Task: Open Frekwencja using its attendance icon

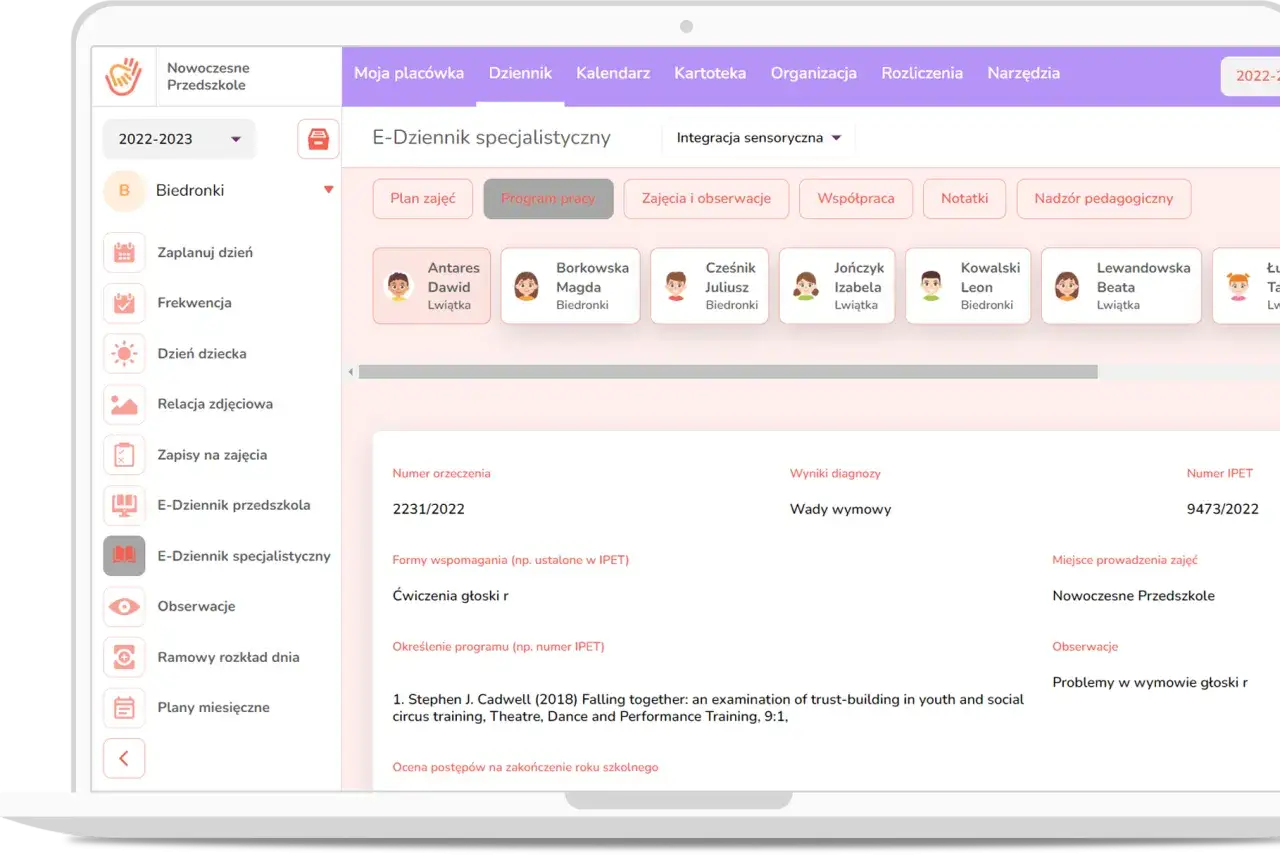Action: (124, 303)
